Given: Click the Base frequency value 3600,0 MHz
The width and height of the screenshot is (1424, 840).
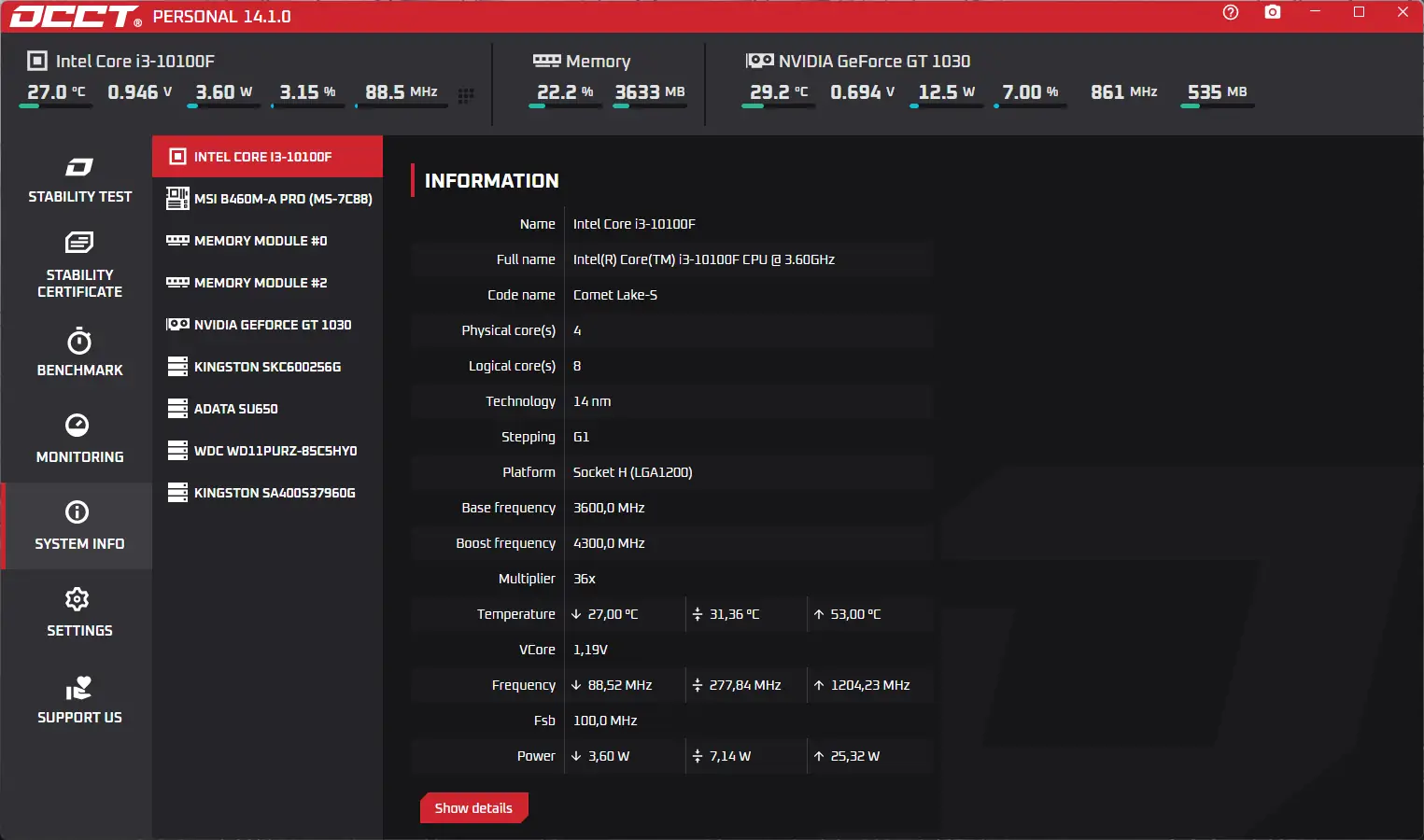Looking at the screenshot, I should click(609, 508).
